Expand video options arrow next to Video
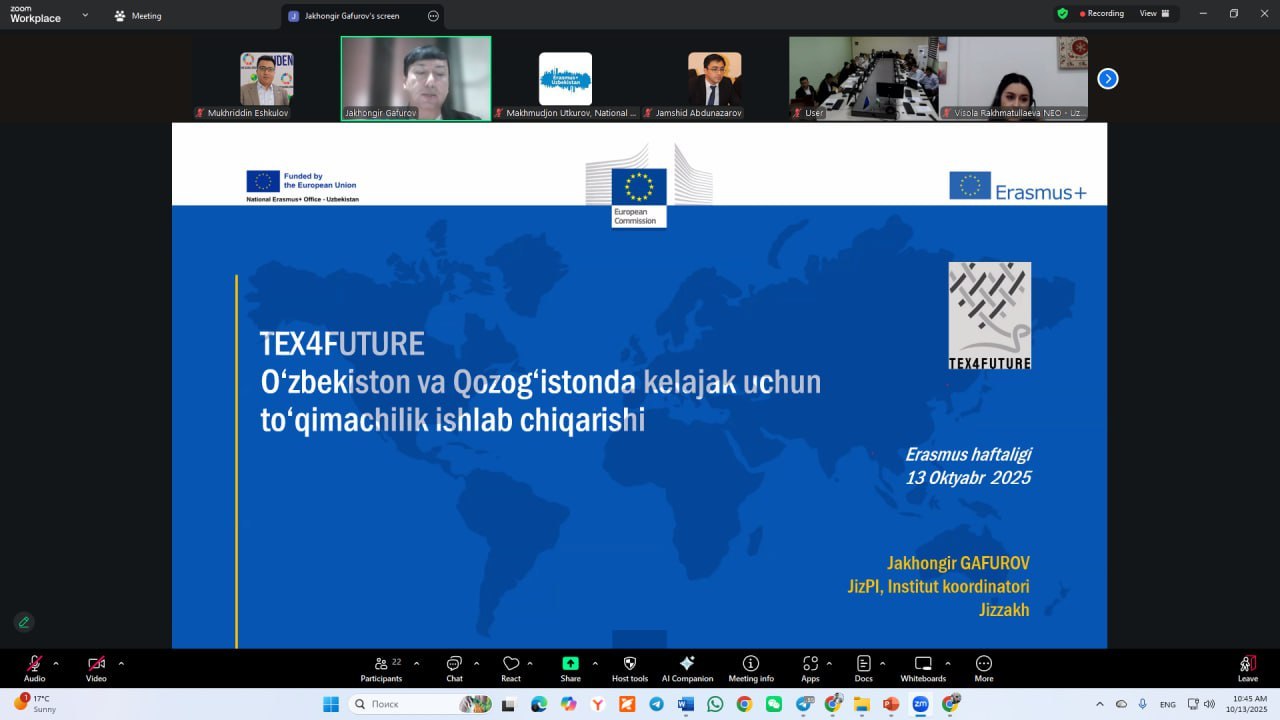This screenshot has height=720, width=1280. coord(121,663)
